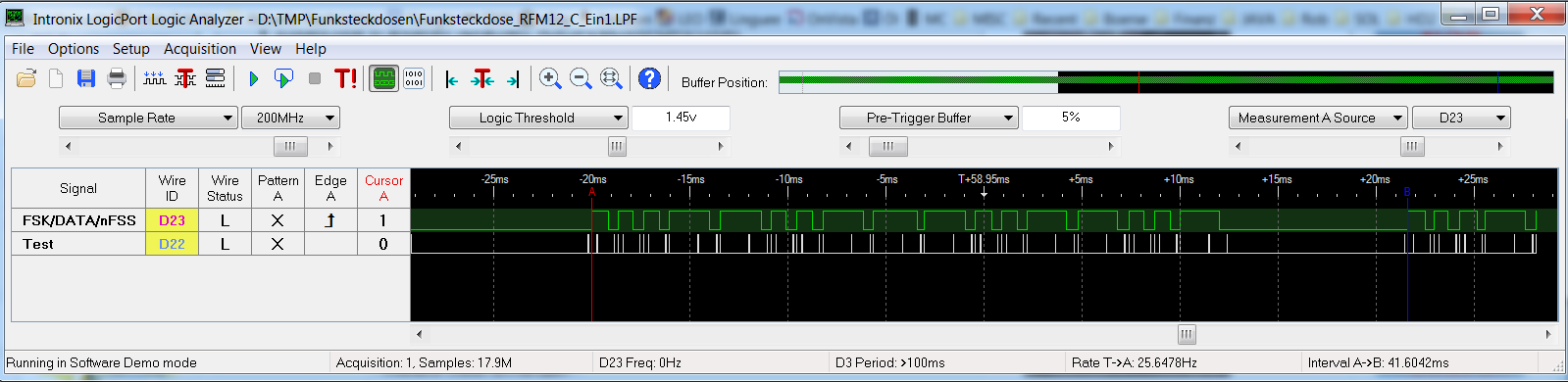The image size is (1568, 382).
Task: Click the waveform scrollbar right arrow
Action: 1548,334
